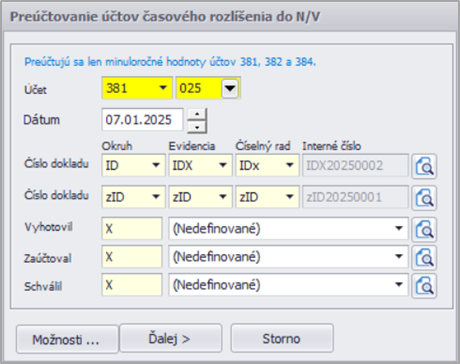
Task: Increase Dátum with the up spinner
Action: (197, 114)
